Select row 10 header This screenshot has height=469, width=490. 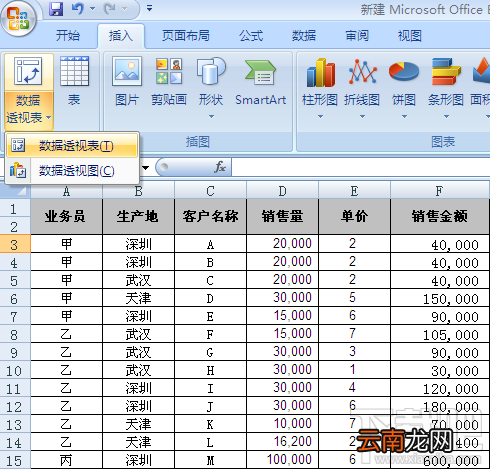pyautogui.click(x=15, y=371)
